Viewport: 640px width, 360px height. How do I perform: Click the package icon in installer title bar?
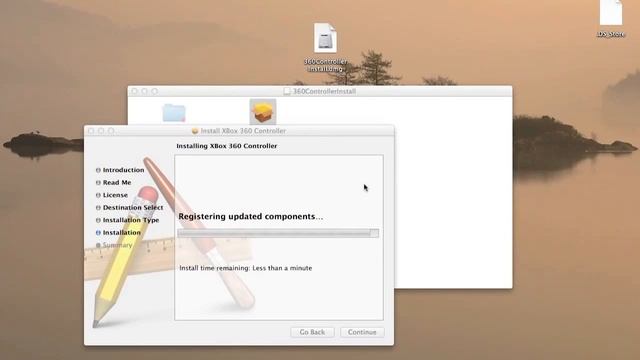coord(195,131)
